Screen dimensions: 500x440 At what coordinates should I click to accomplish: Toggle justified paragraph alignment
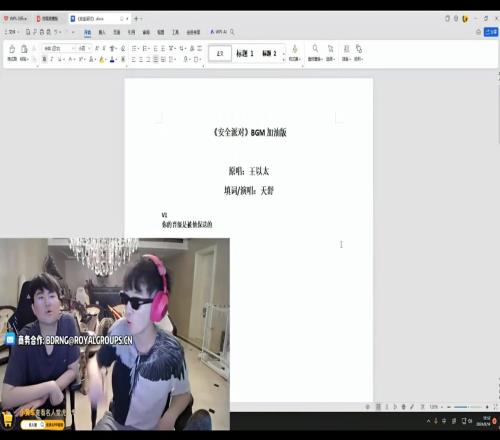pos(156,59)
